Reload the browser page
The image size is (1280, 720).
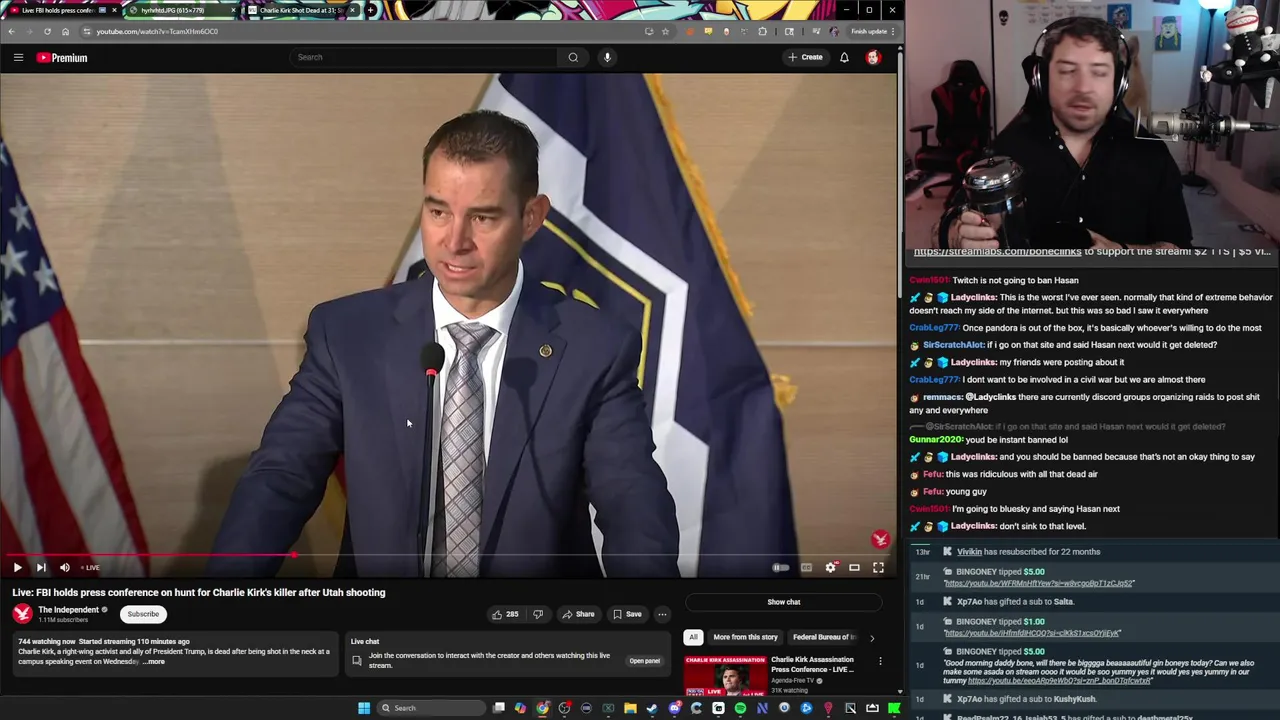(47, 31)
